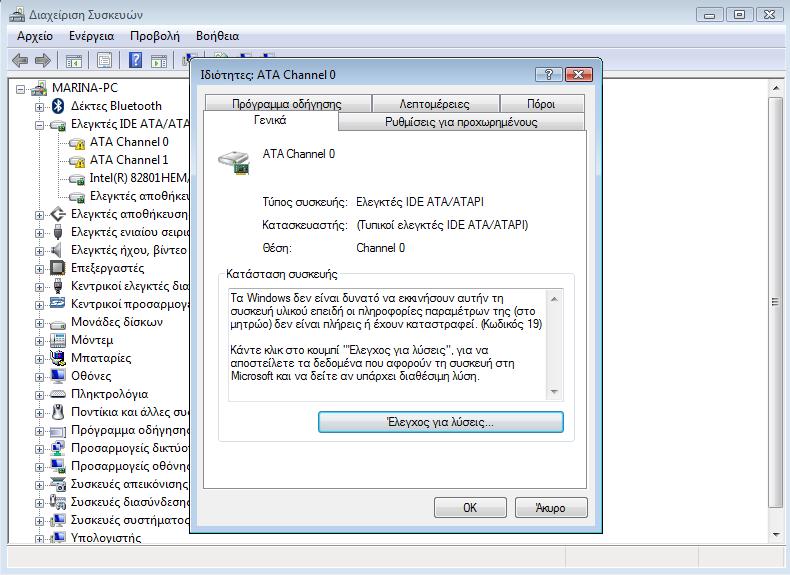This screenshot has height=575, width=790.
Task: Click the blue Help question mark toolbar icon
Action: click(x=136, y=60)
